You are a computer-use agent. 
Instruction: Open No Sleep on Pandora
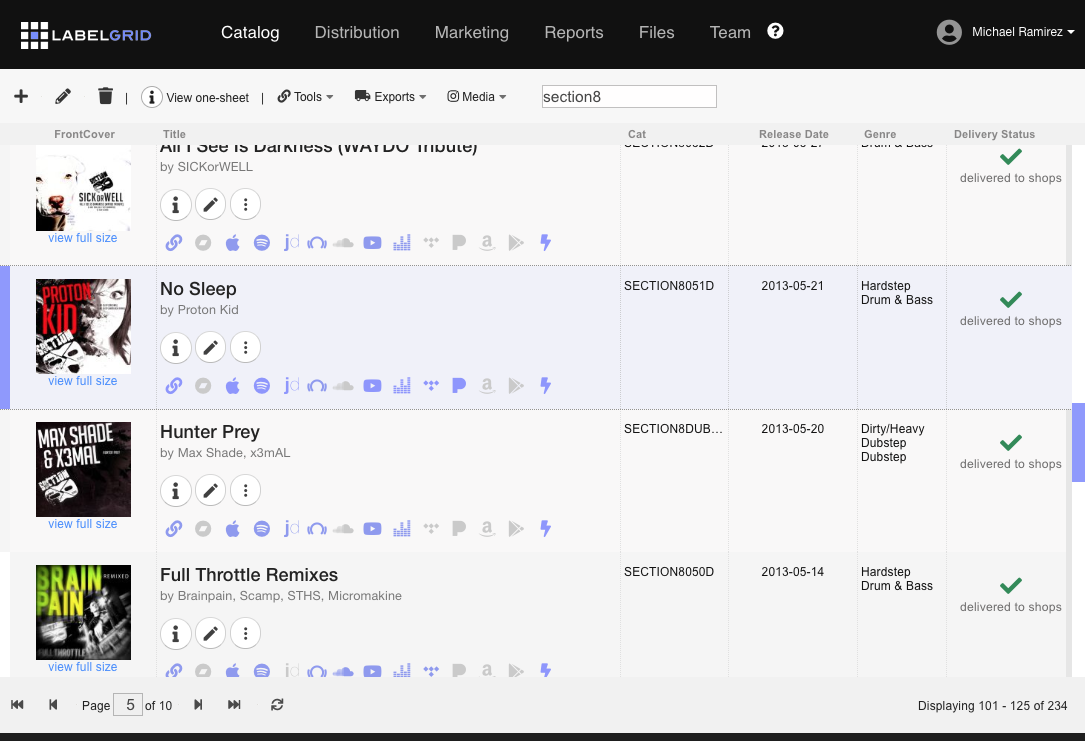(459, 385)
